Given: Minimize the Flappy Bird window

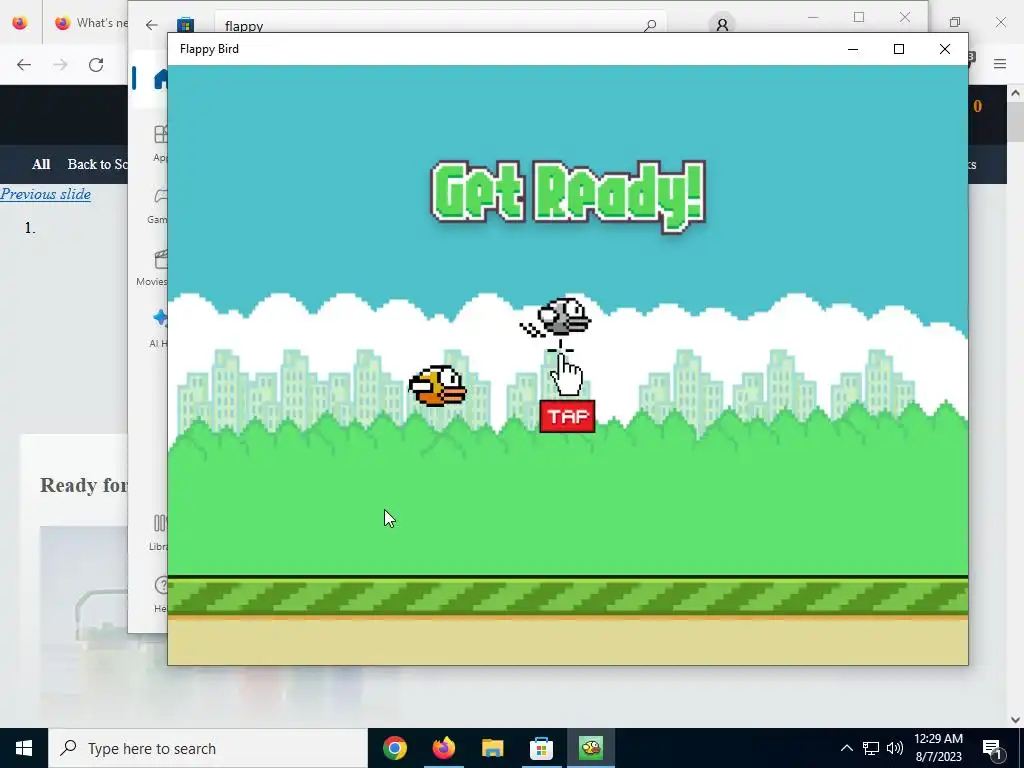Looking at the screenshot, I should click(x=853, y=49).
